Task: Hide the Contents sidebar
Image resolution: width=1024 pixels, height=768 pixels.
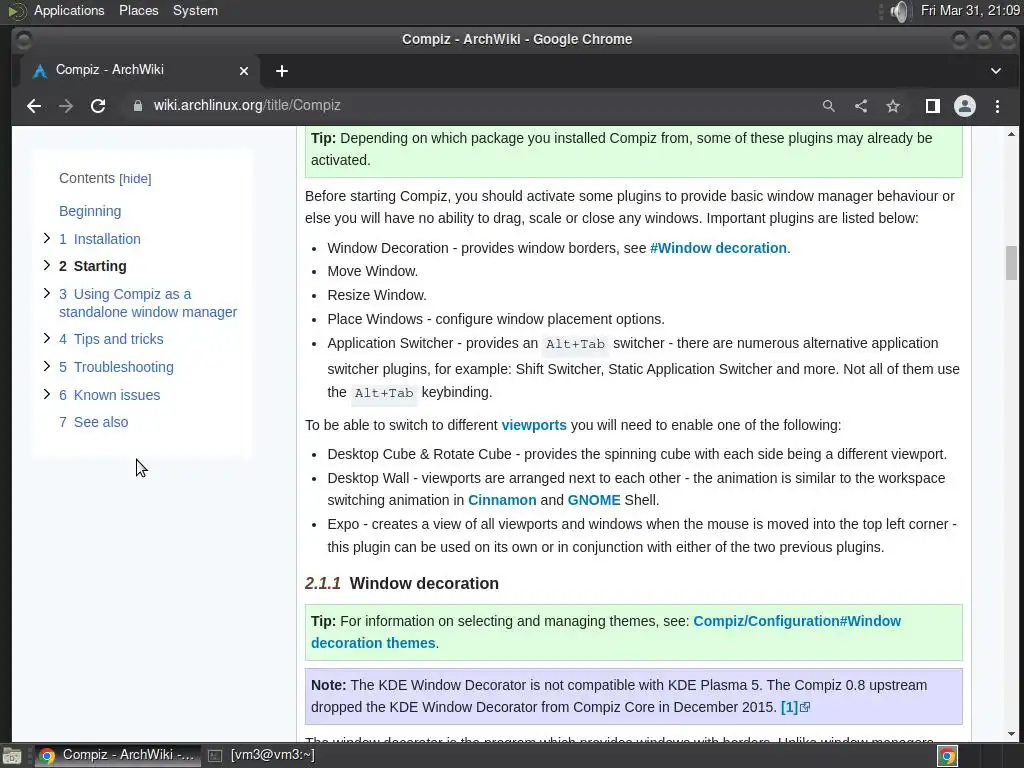Action: click(135, 179)
